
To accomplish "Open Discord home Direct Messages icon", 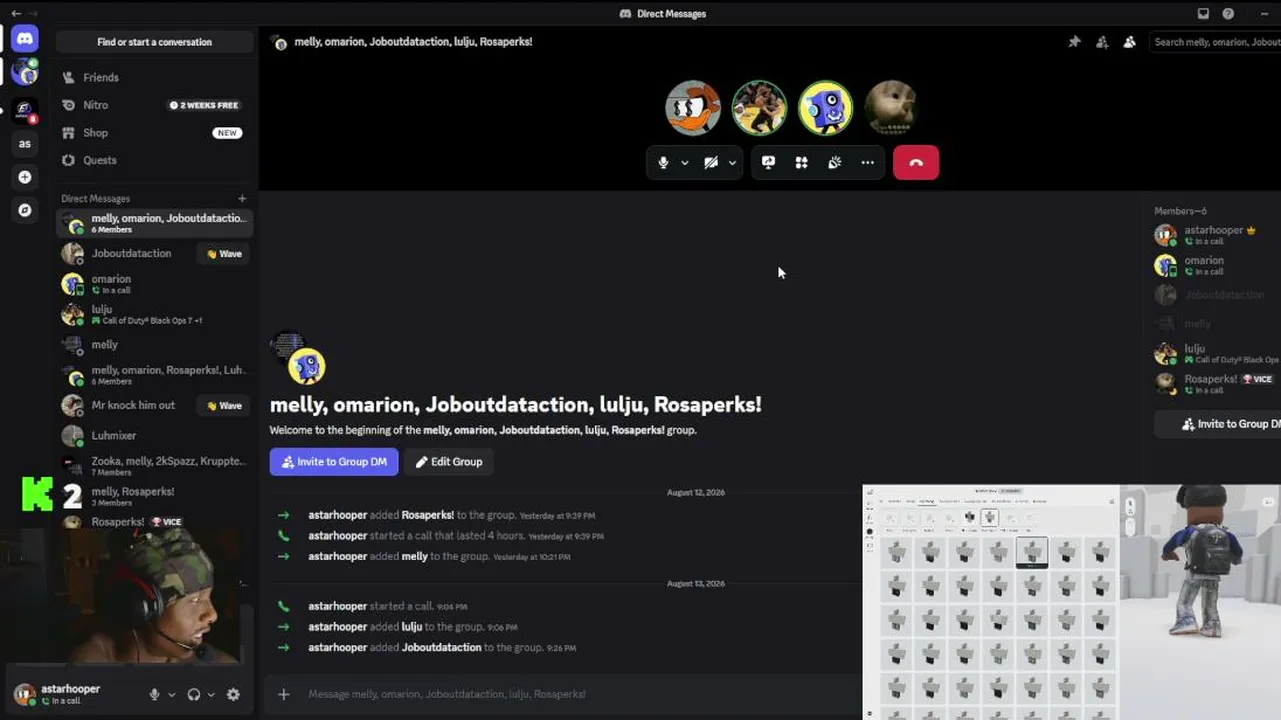I will [25, 39].
